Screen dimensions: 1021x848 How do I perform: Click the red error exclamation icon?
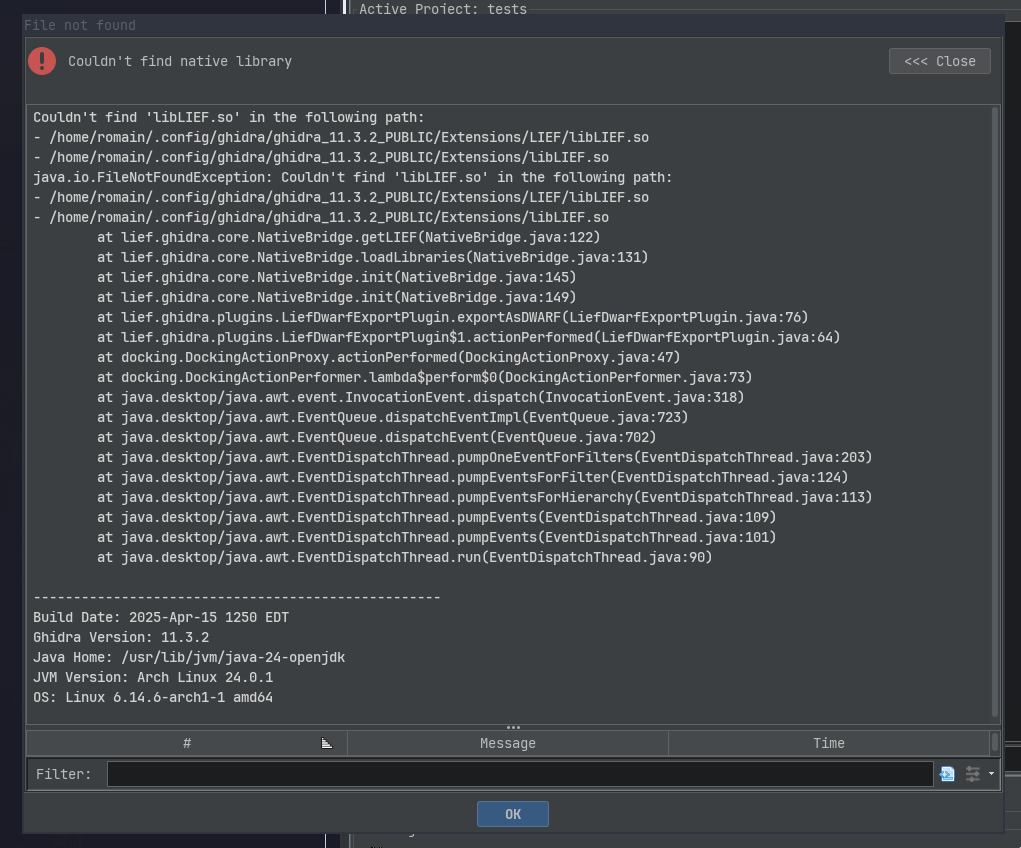pos(42,61)
